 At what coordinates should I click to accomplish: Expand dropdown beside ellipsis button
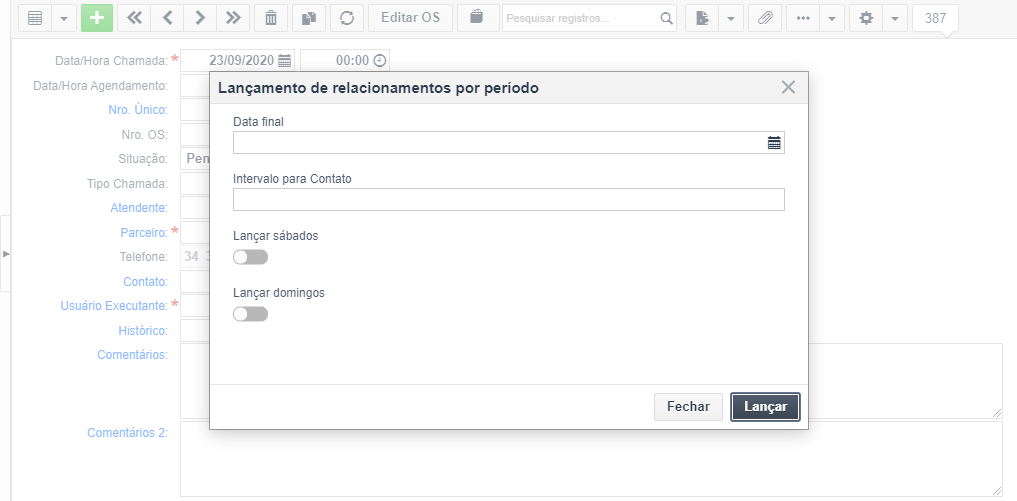coord(832,18)
